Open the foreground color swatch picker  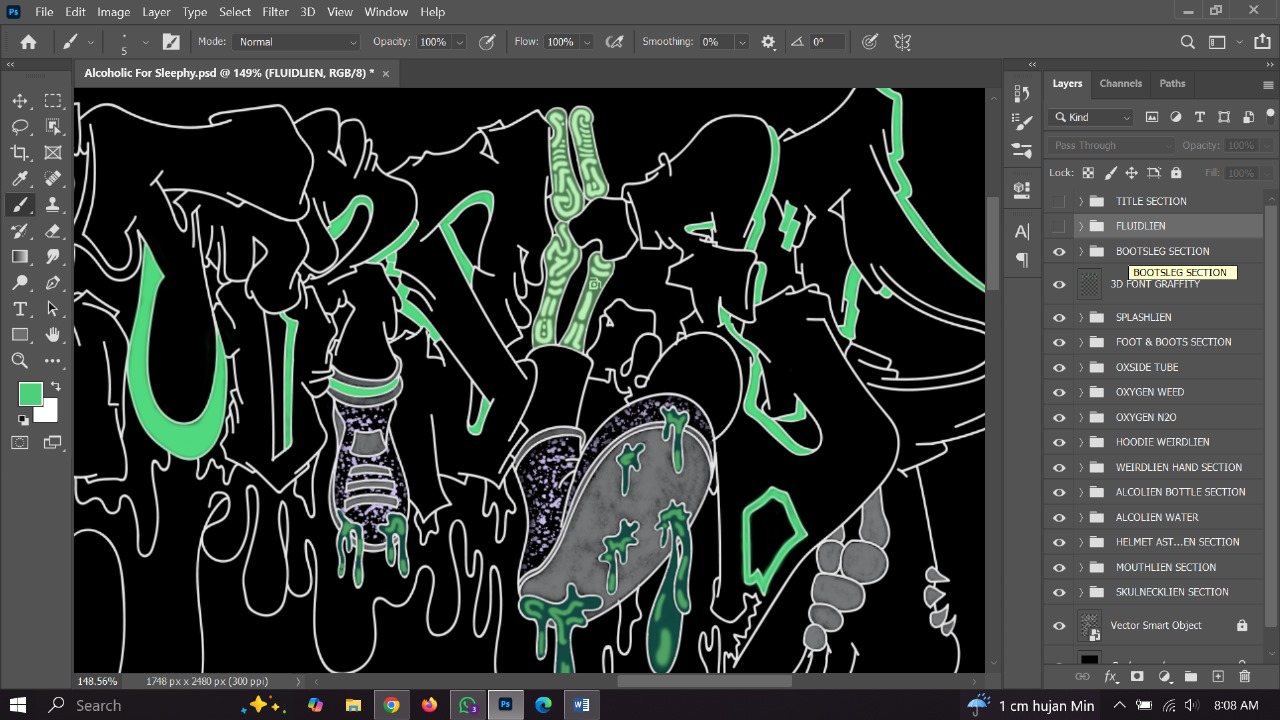(30, 394)
